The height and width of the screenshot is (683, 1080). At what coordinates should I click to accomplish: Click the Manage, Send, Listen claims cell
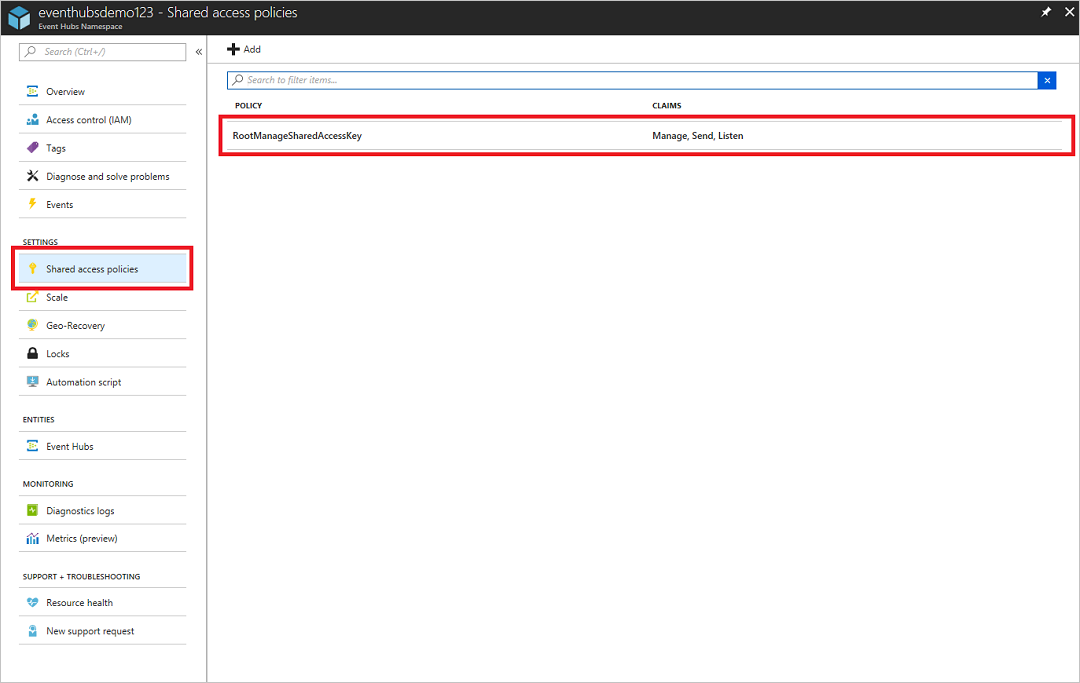click(x=698, y=136)
